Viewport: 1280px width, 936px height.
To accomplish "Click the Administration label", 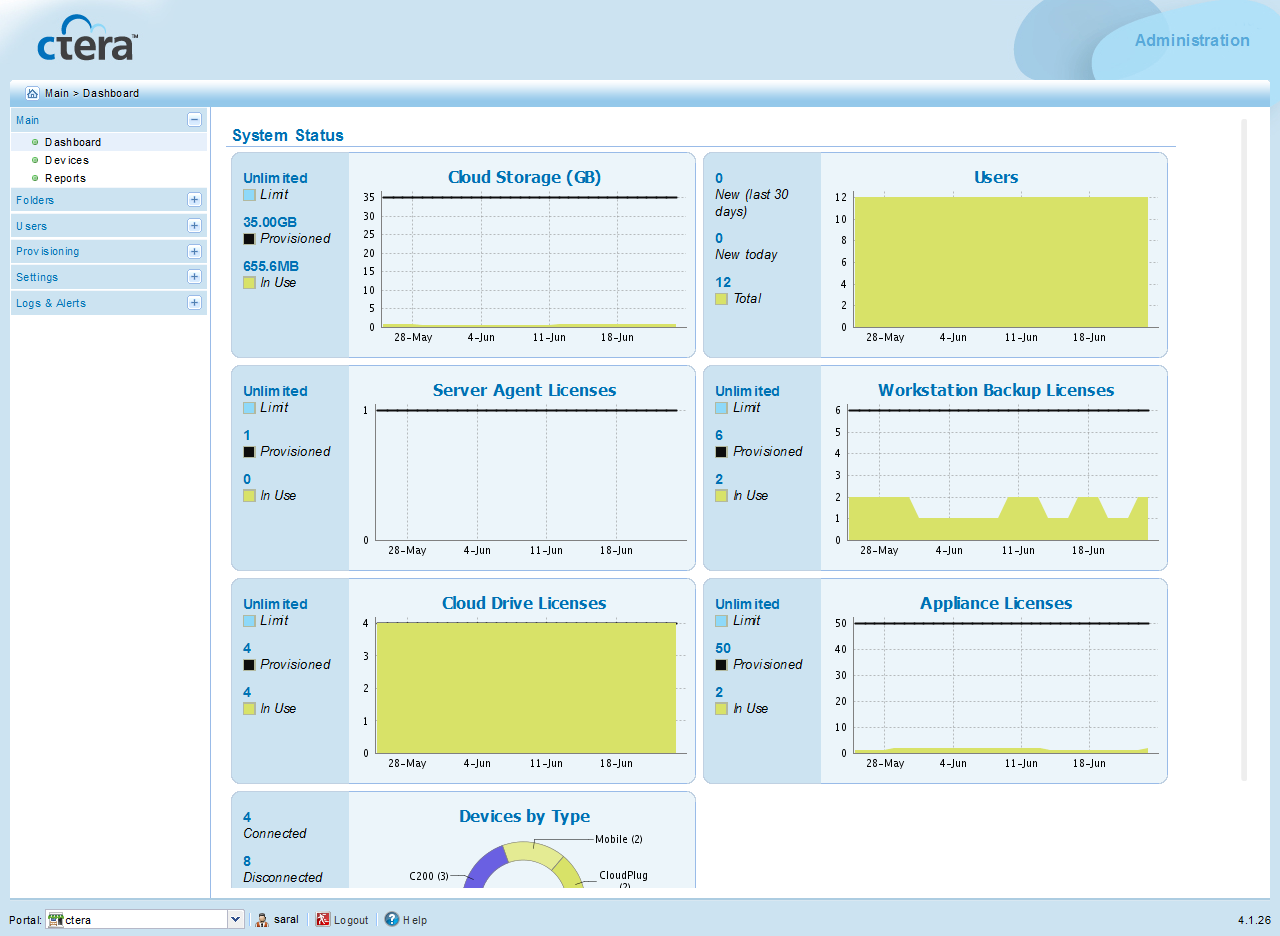I will pyautogui.click(x=1192, y=41).
